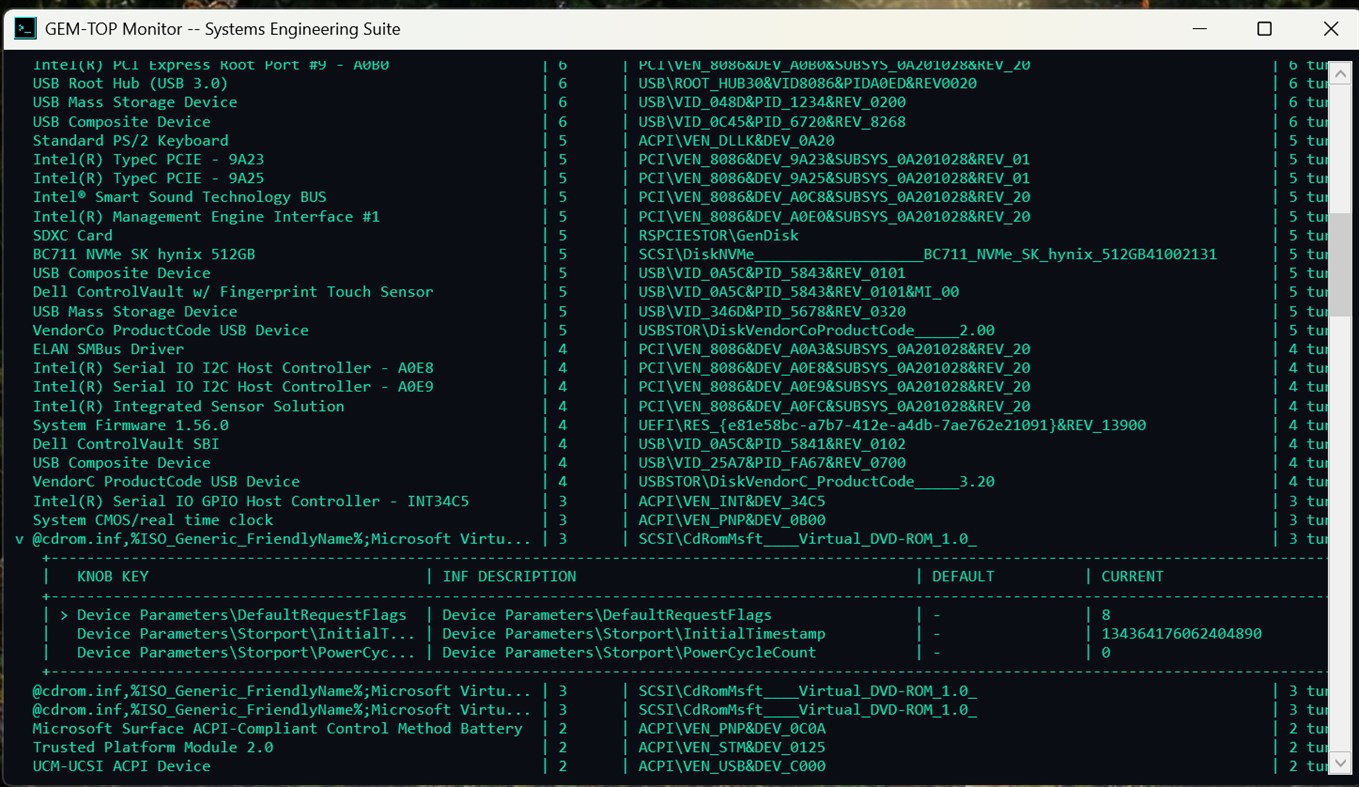Screen dimensions: 1359x787
Task: Click the terminal app icon in title bar
Action: pos(25,29)
